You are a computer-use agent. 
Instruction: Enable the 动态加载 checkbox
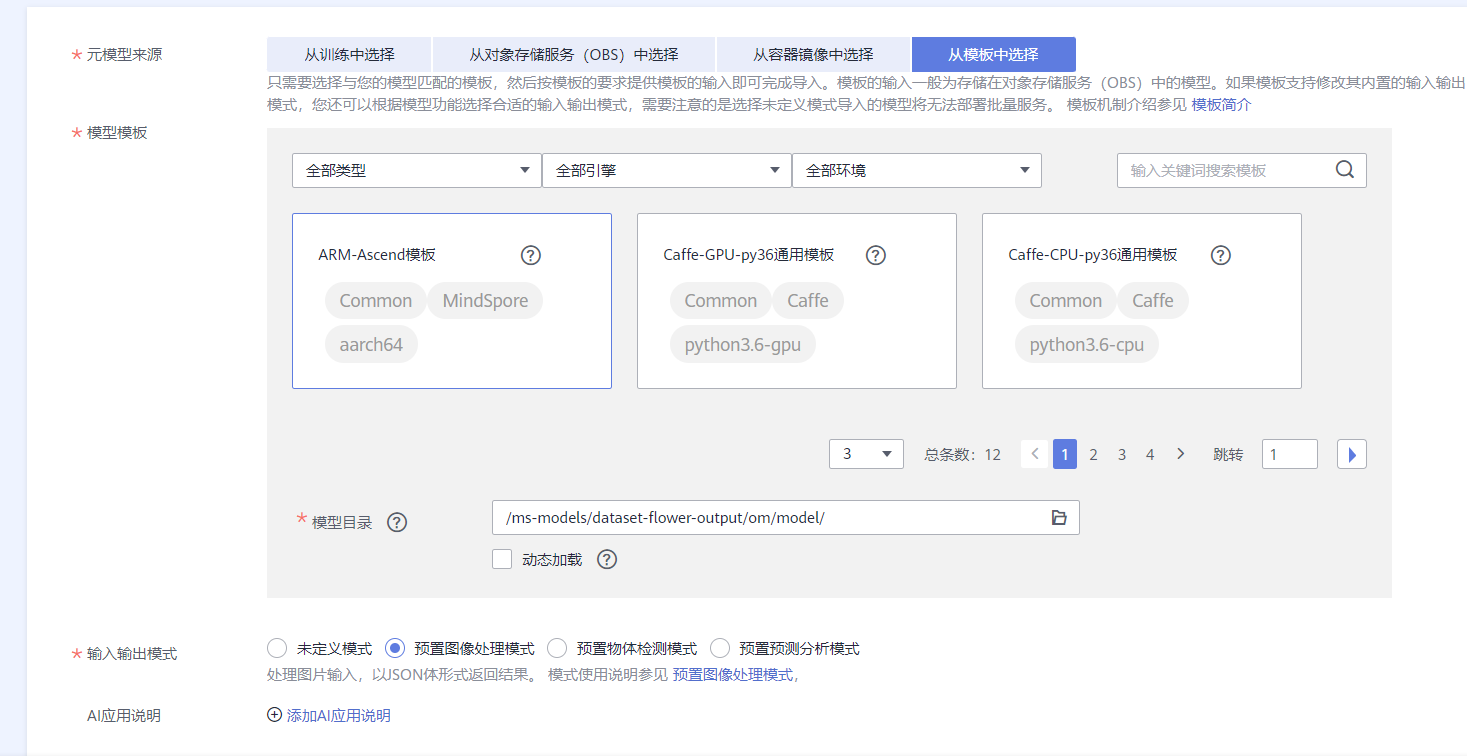502,559
